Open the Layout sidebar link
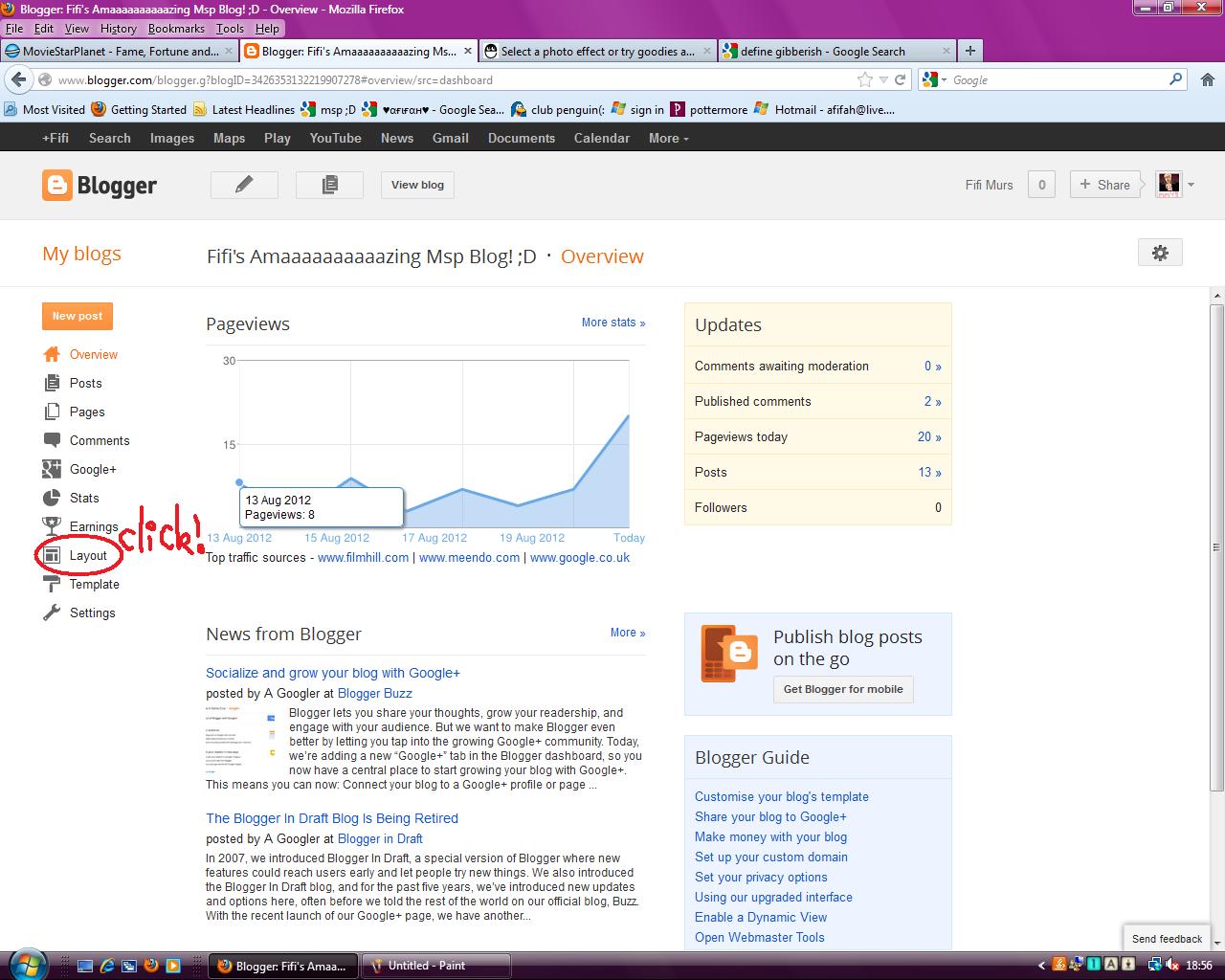Viewport: 1225px width, 980px height. [88, 555]
